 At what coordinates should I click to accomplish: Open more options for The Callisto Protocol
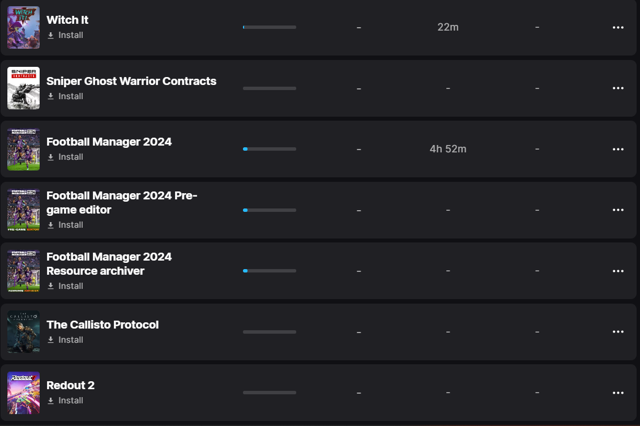618,332
